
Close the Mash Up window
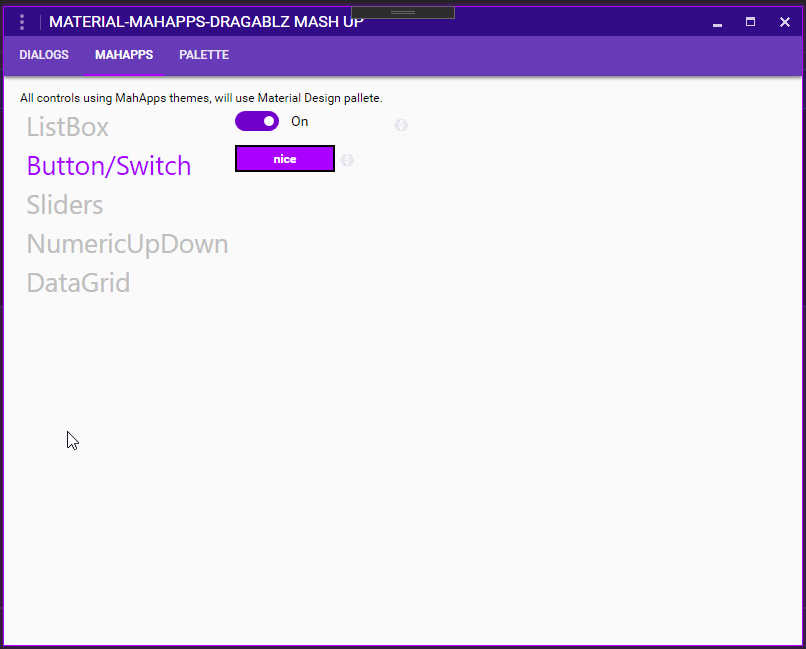coord(784,22)
